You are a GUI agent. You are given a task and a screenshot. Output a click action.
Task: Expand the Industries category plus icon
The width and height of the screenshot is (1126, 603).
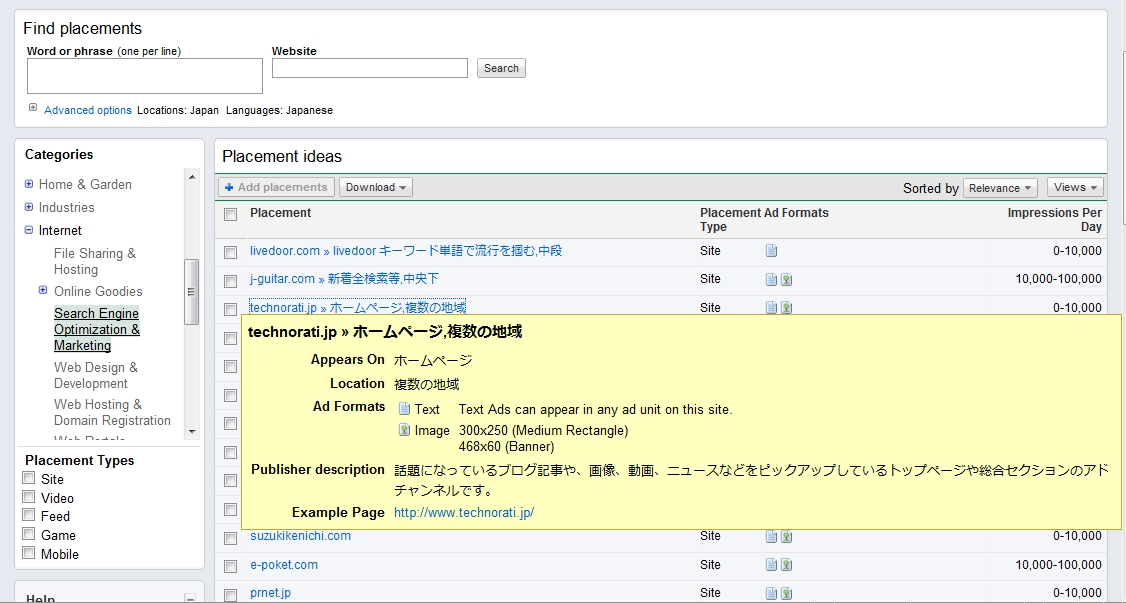(x=29, y=207)
